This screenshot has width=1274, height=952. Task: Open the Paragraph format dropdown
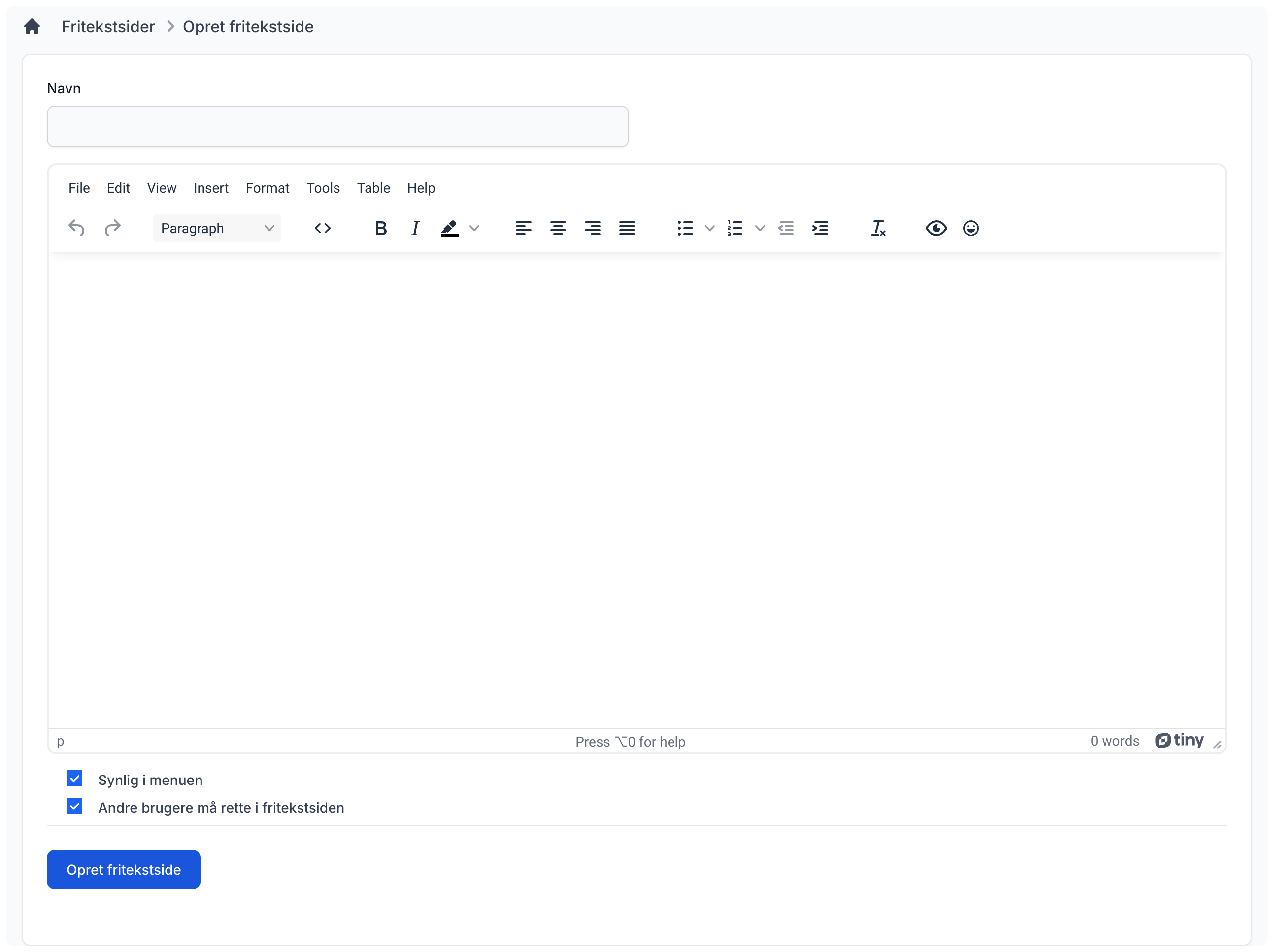pyautogui.click(x=217, y=228)
